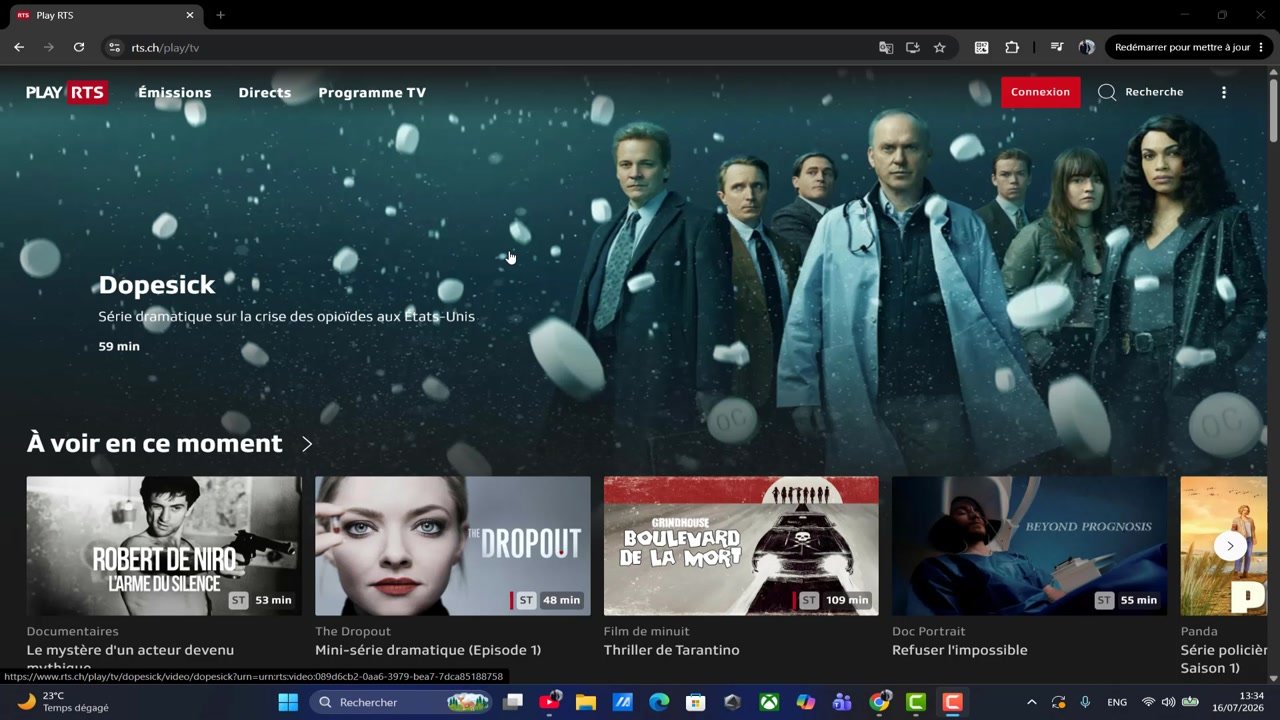1280x720 pixels.
Task: Click the À voir en ce moment heading
Action: (x=154, y=443)
